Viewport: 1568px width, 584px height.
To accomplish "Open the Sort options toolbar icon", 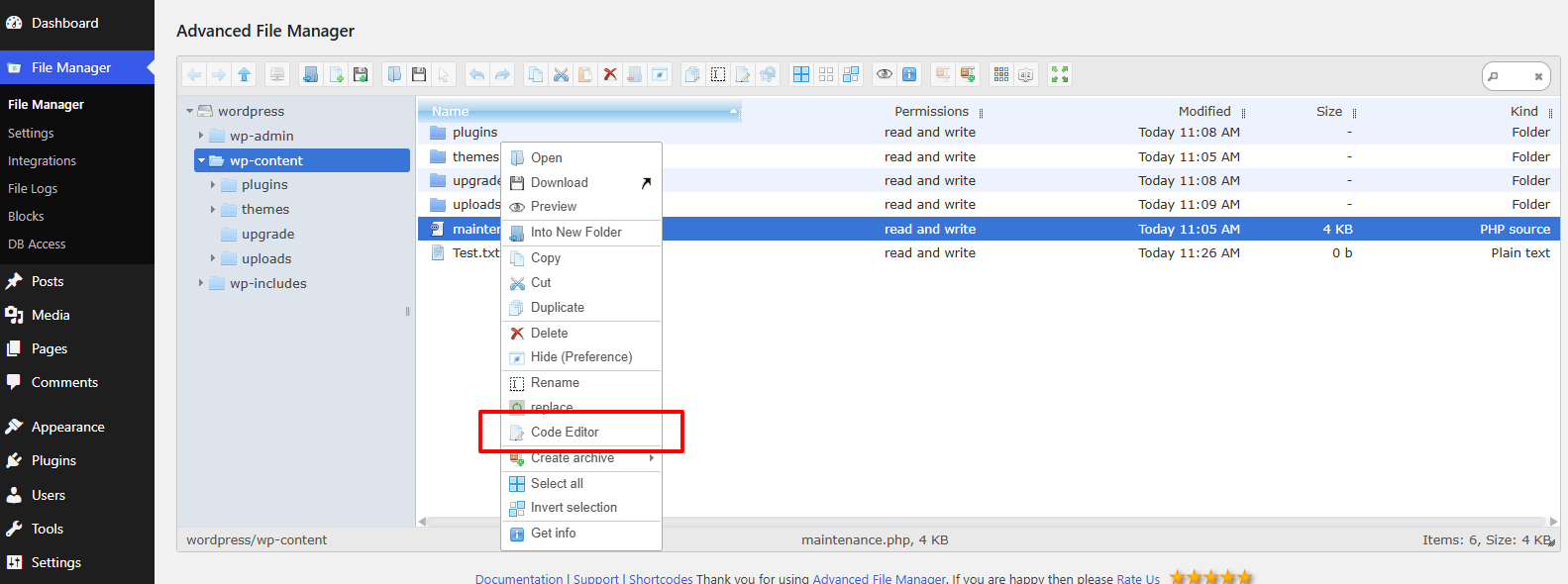I will click(1026, 74).
